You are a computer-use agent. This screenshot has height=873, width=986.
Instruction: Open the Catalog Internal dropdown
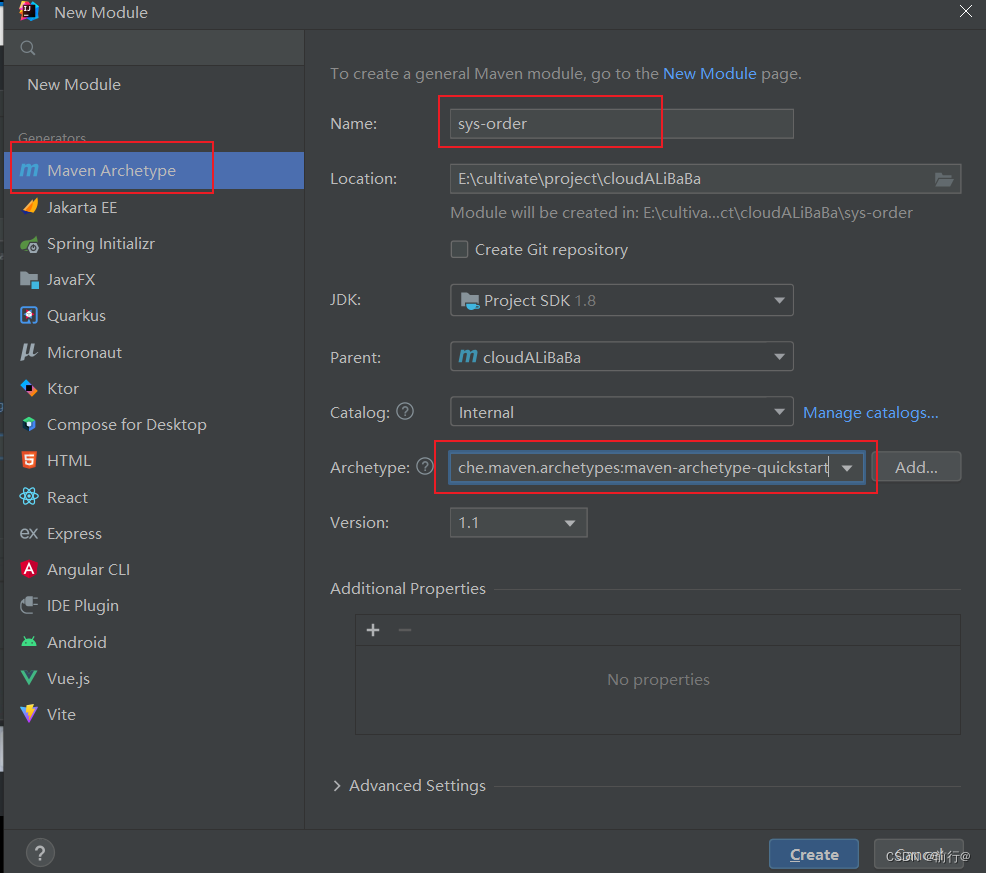(621, 412)
